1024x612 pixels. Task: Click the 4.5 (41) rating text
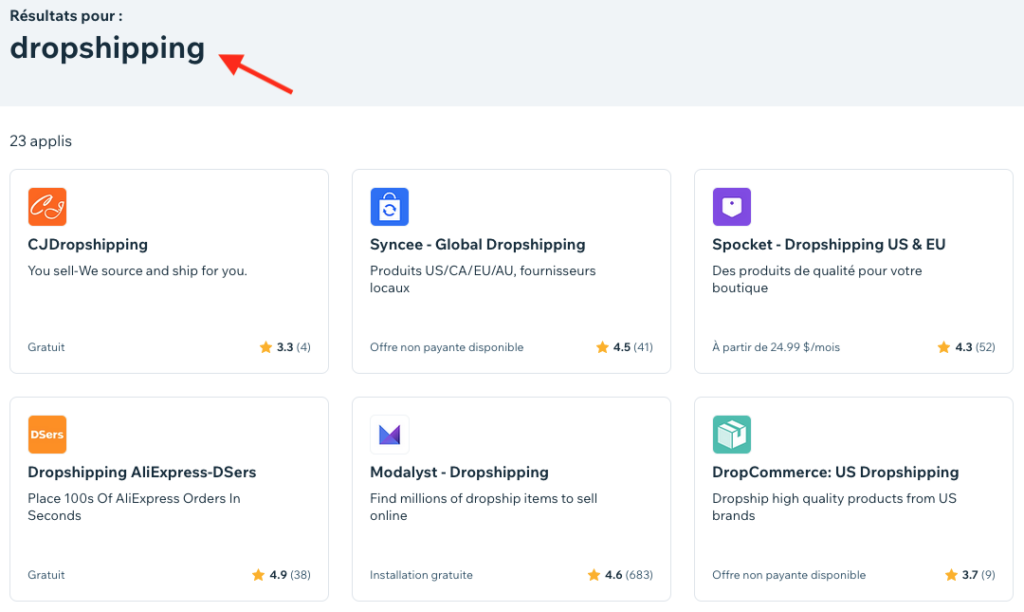[x=633, y=347]
